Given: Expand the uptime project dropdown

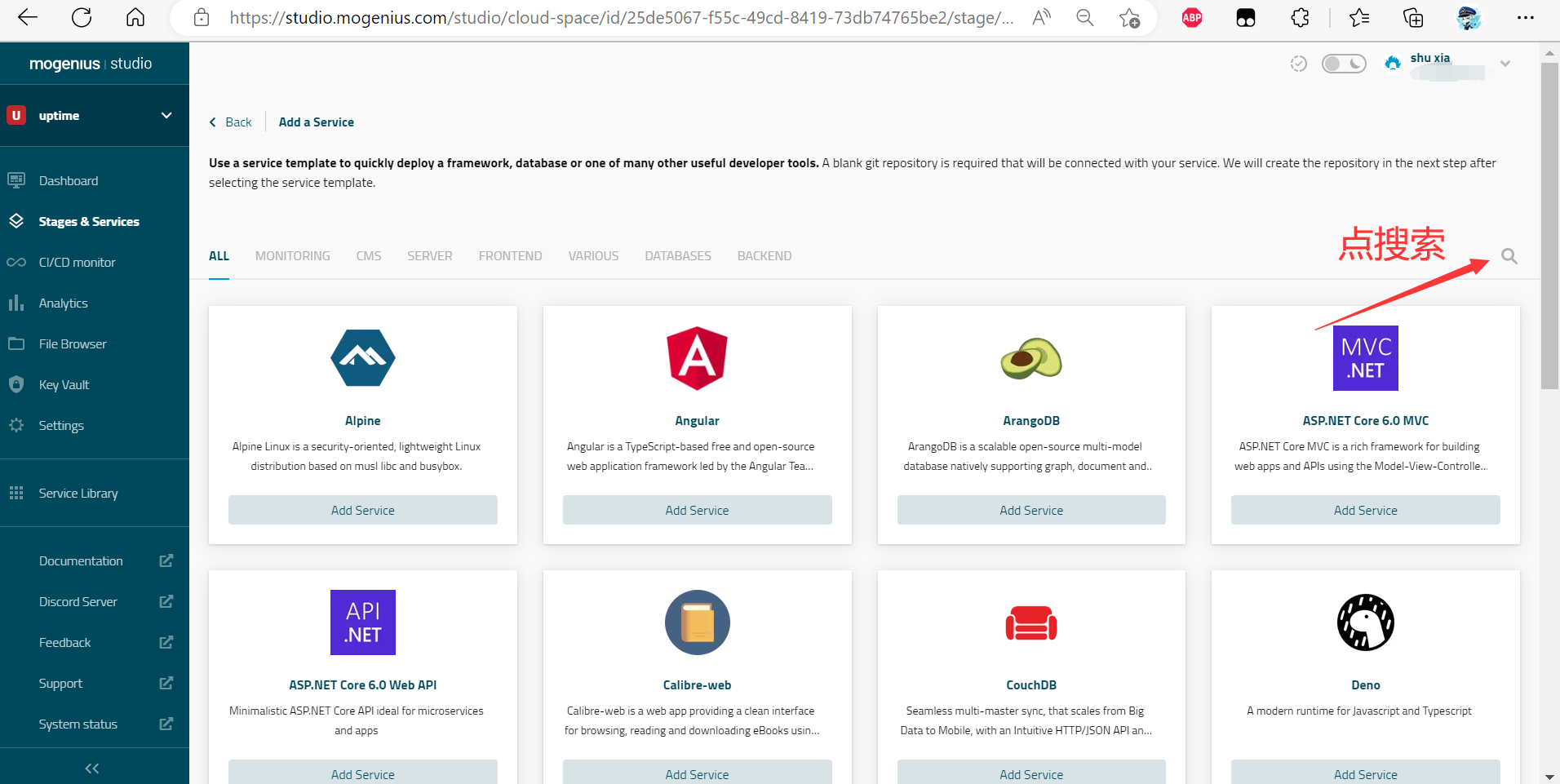Looking at the screenshot, I should pyautogui.click(x=166, y=116).
